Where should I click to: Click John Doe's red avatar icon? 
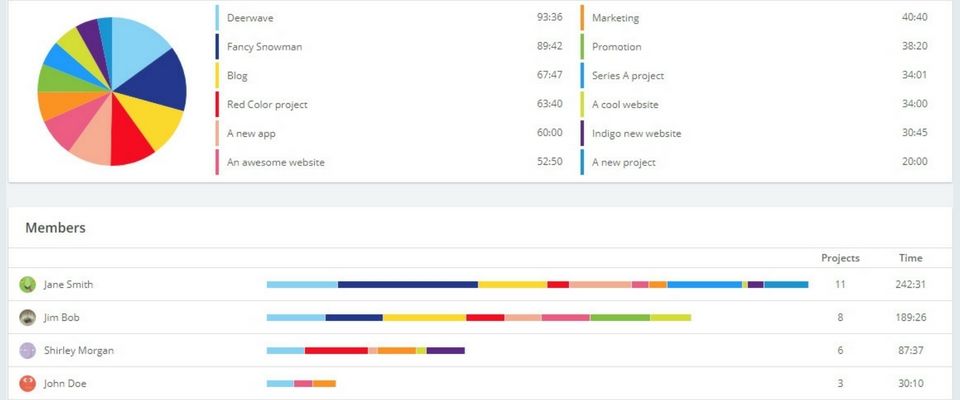[x=28, y=383]
